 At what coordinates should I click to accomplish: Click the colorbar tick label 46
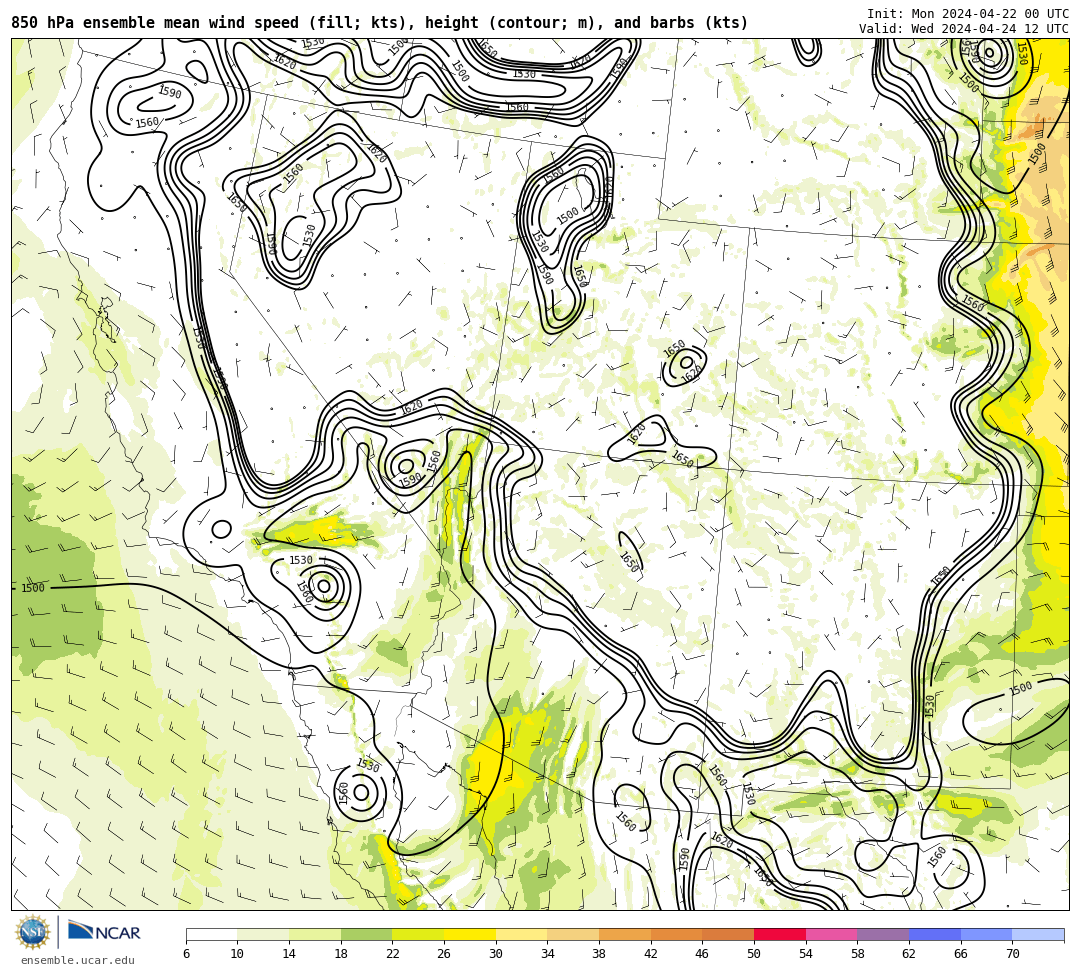pyautogui.click(x=703, y=954)
